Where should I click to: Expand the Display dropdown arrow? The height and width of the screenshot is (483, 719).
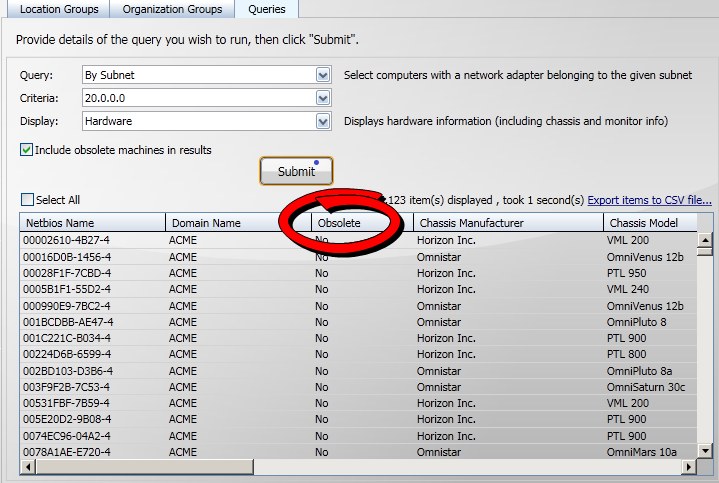tap(322, 121)
